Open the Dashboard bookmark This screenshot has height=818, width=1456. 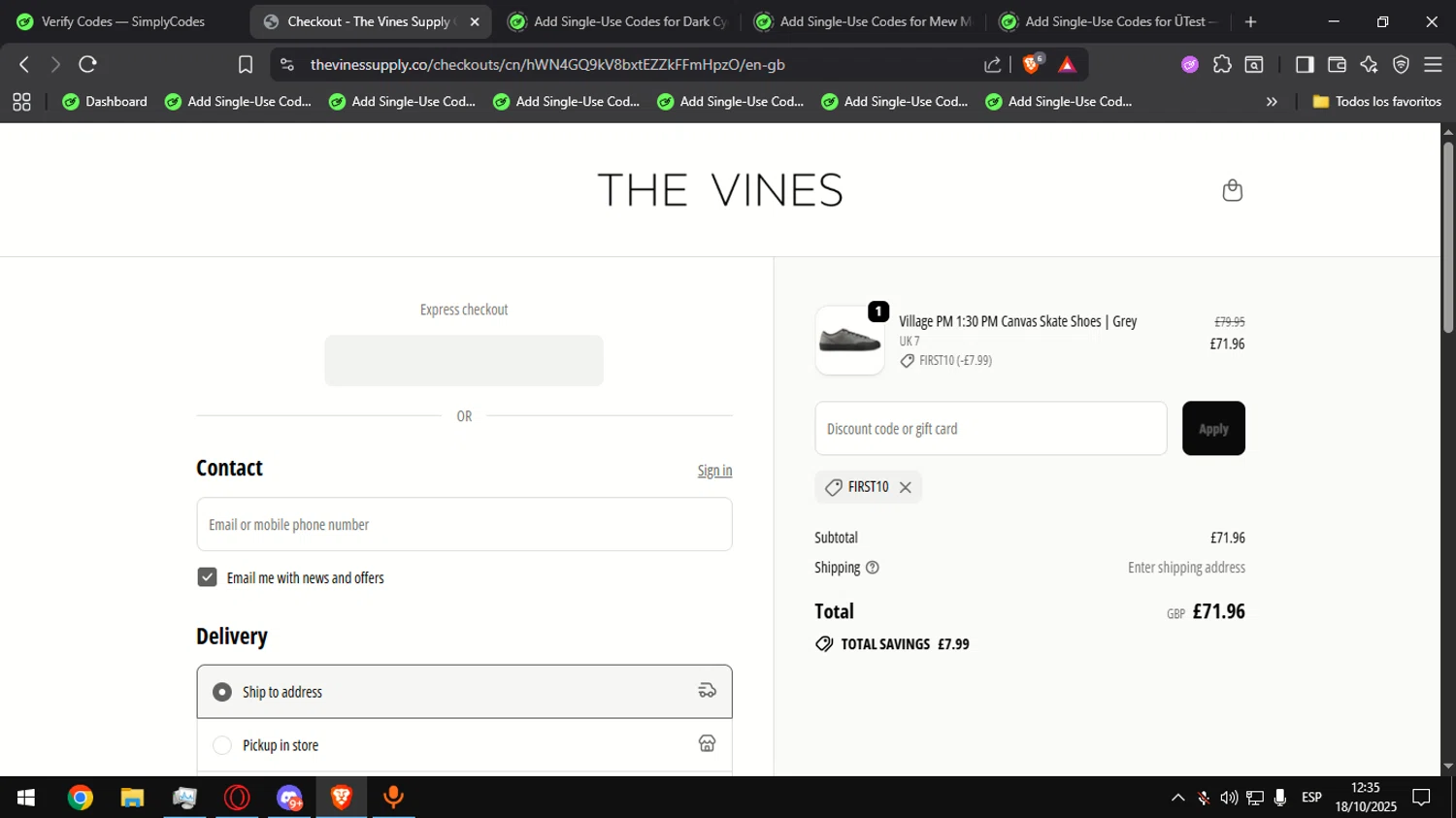[105, 101]
